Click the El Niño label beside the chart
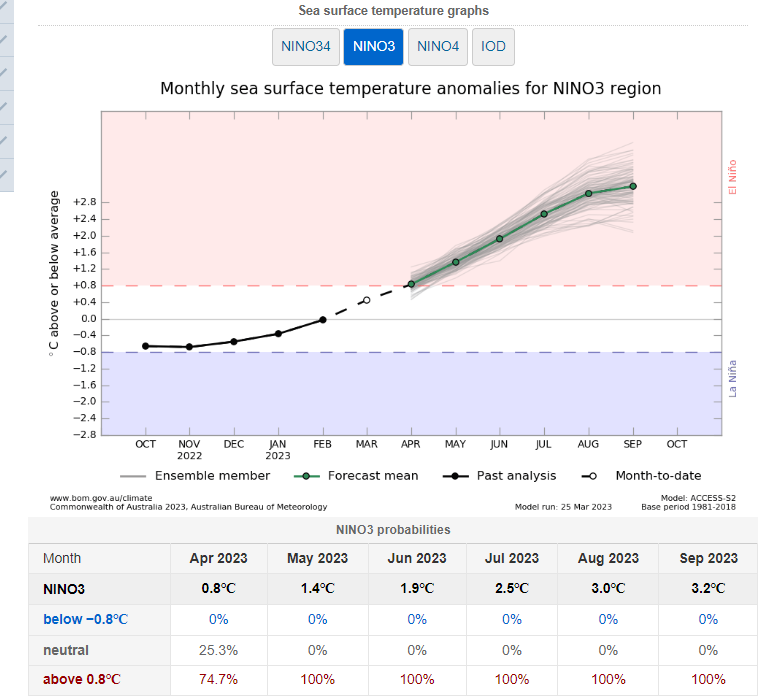This screenshot has height=697, width=768. point(732,177)
